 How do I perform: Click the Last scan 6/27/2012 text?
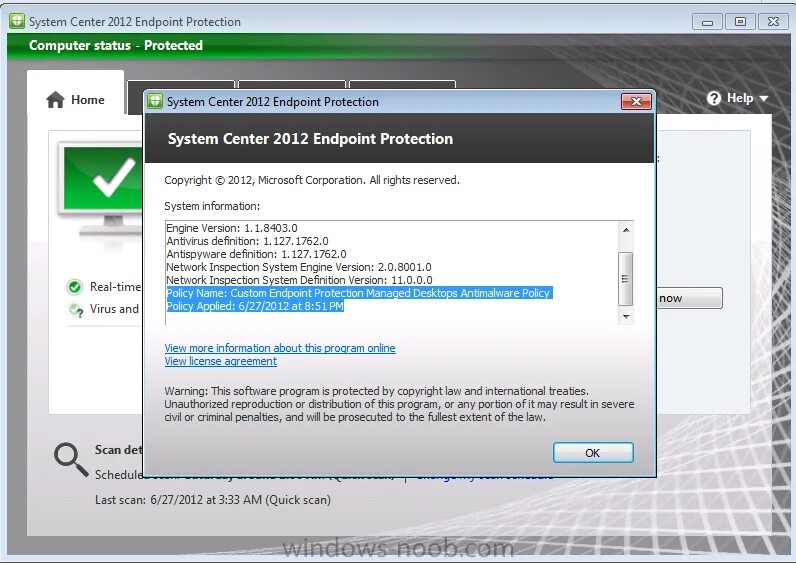[213, 500]
